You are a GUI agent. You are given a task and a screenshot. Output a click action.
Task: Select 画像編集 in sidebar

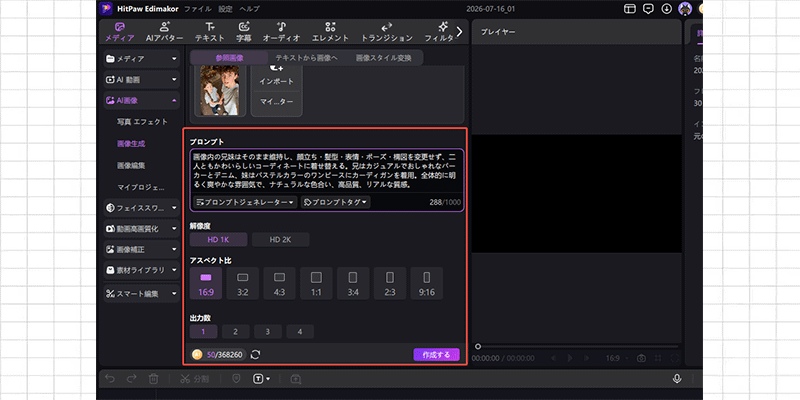pos(131,166)
